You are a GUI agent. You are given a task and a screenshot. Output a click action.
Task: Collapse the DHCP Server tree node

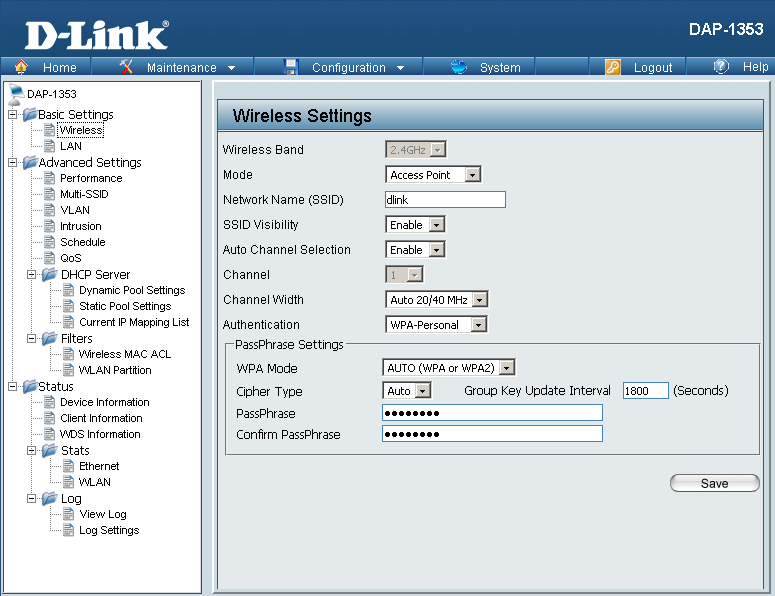click(x=32, y=275)
